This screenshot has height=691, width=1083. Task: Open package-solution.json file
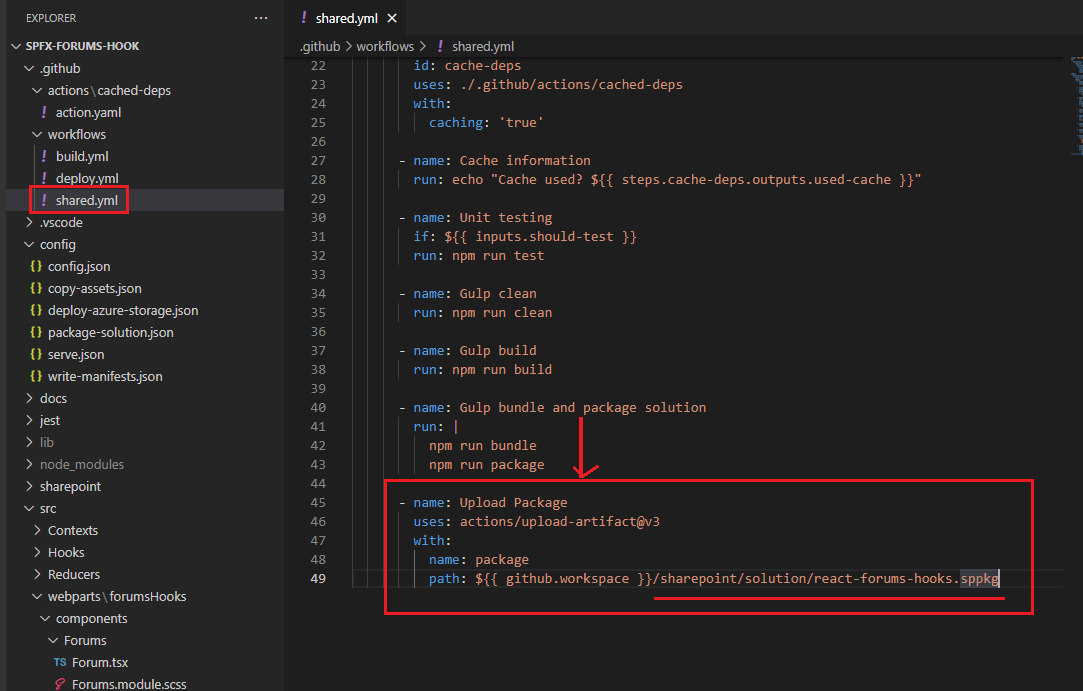point(110,332)
